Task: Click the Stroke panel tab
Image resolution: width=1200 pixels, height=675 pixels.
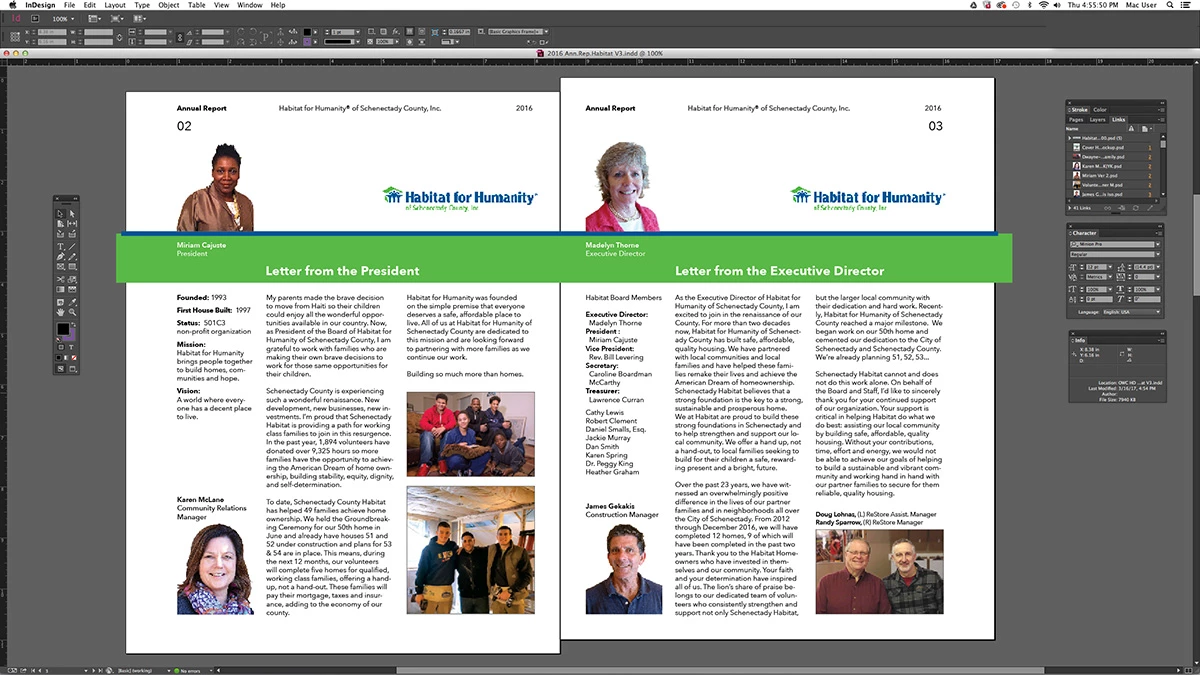Action: (1078, 109)
